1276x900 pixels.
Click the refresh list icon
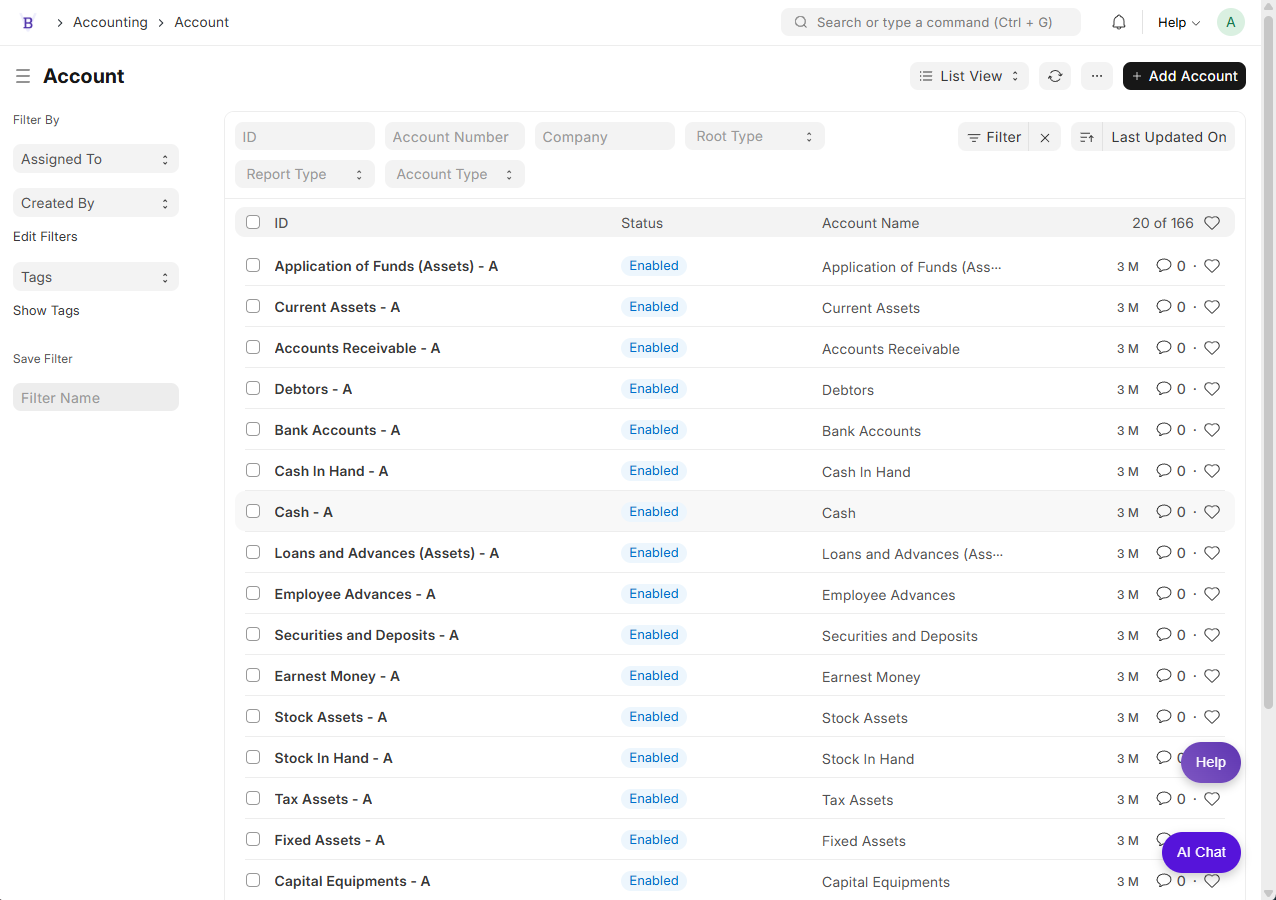coord(1054,76)
